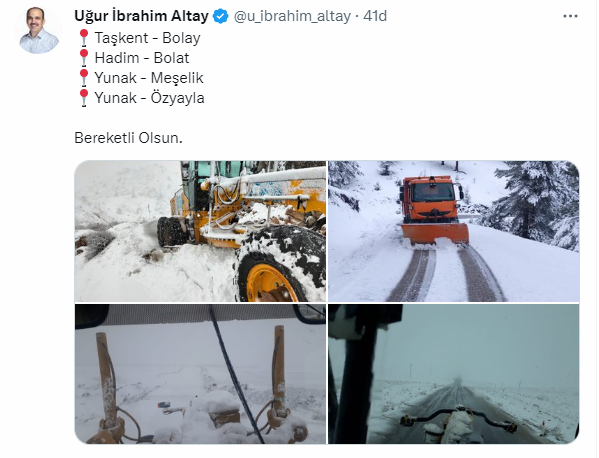
Task: Click the Hadim - Bolat text line
Action: pos(142,58)
